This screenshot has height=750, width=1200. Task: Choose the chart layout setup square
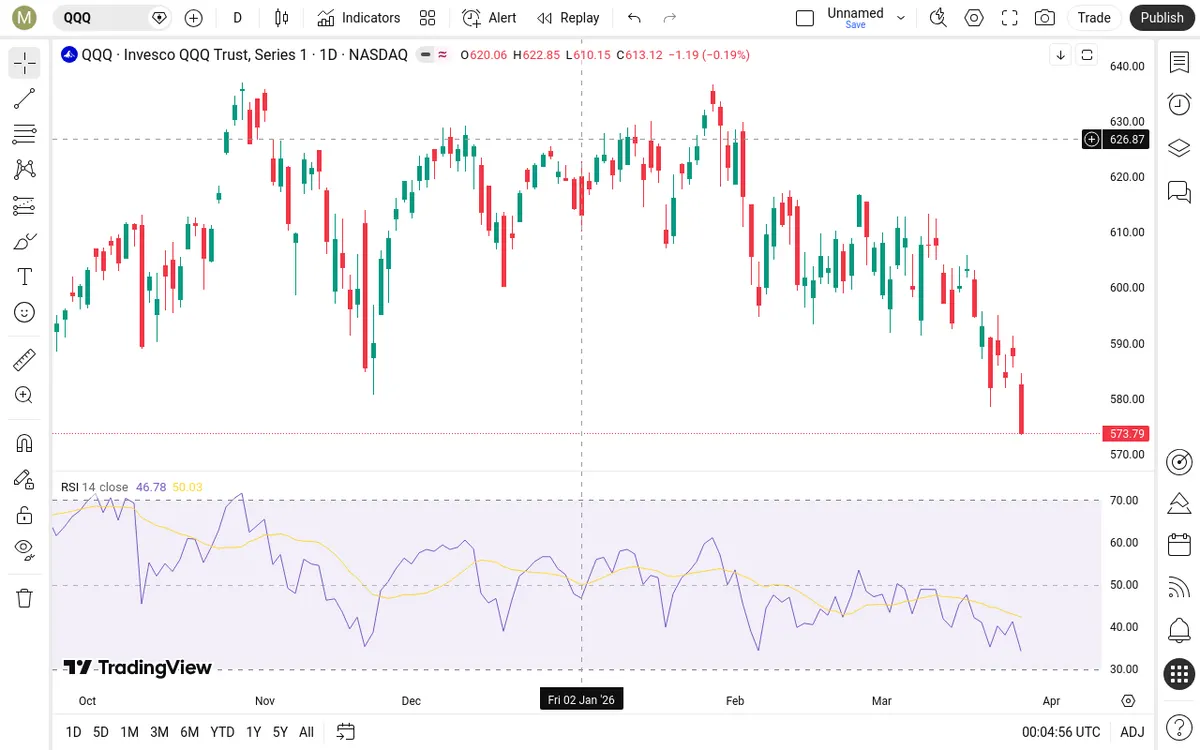(805, 18)
